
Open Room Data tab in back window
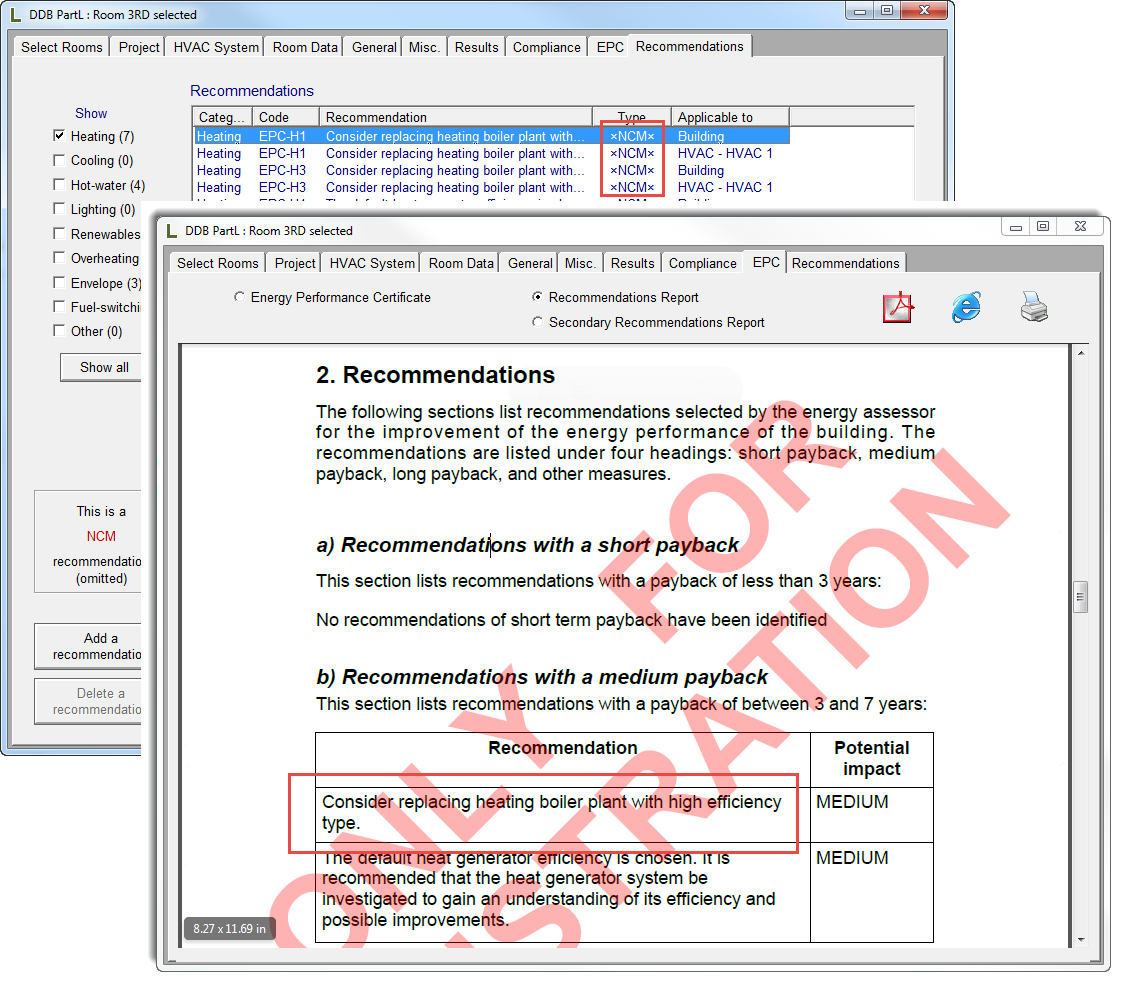(x=305, y=47)
